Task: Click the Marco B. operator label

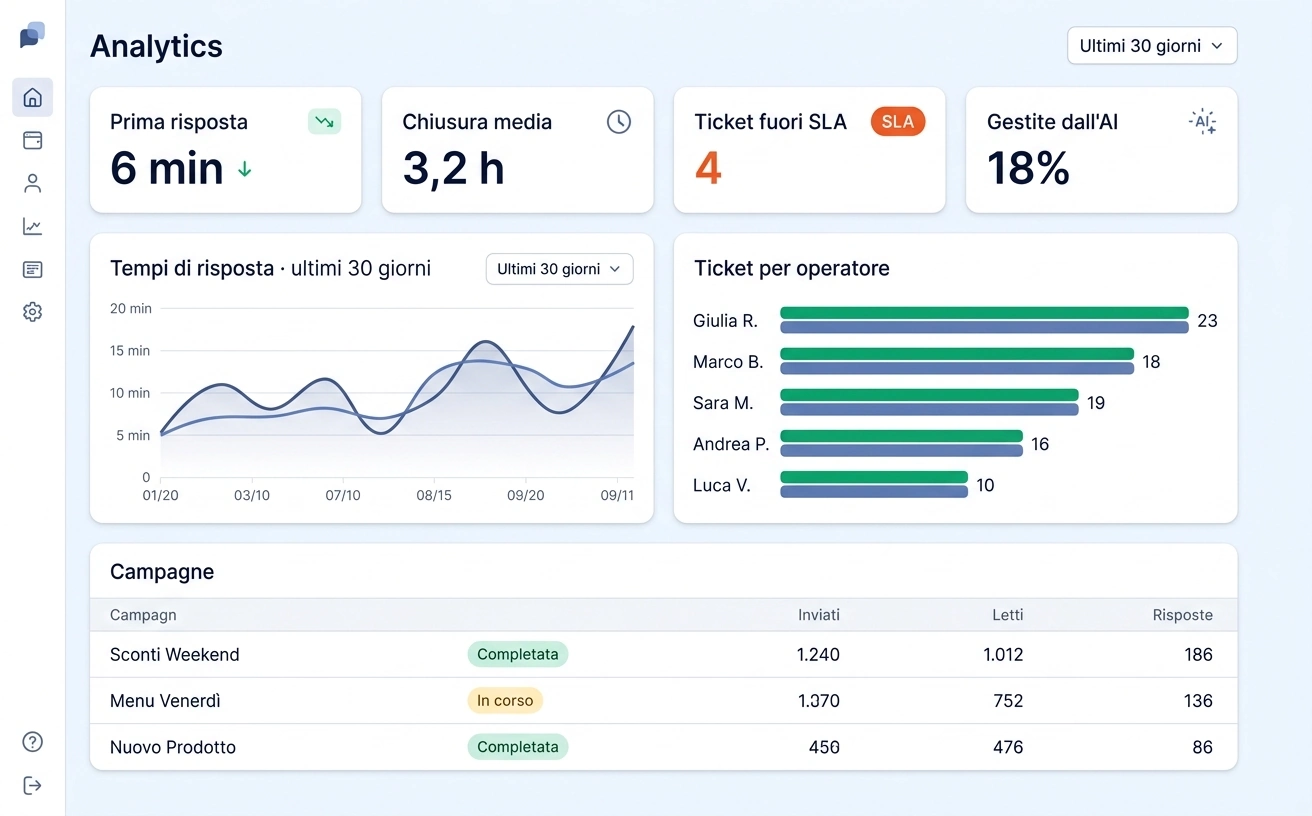Action: coord(728,362)
